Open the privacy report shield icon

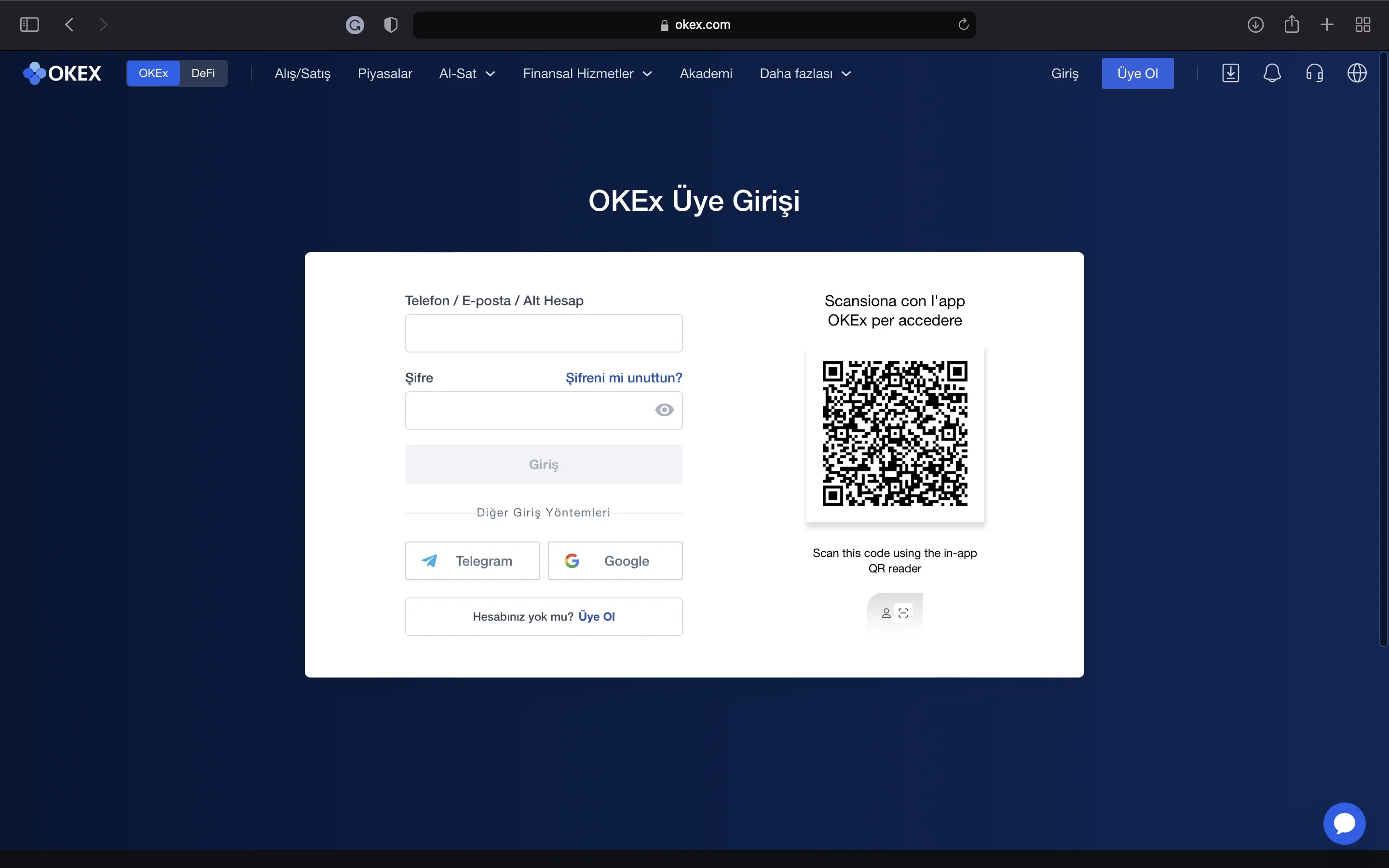391,25
